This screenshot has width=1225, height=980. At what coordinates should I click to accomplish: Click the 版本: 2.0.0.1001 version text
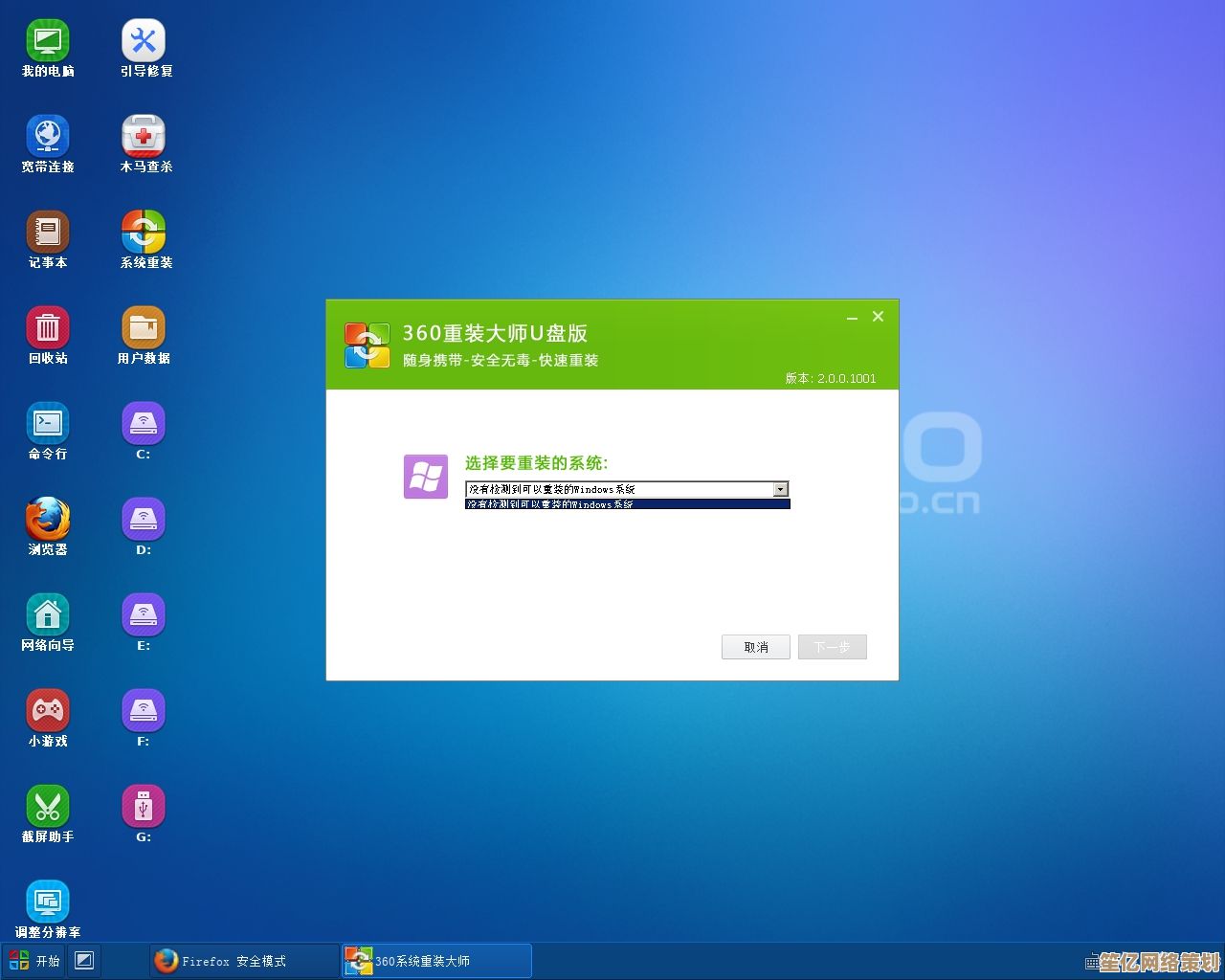click(831, 378)
